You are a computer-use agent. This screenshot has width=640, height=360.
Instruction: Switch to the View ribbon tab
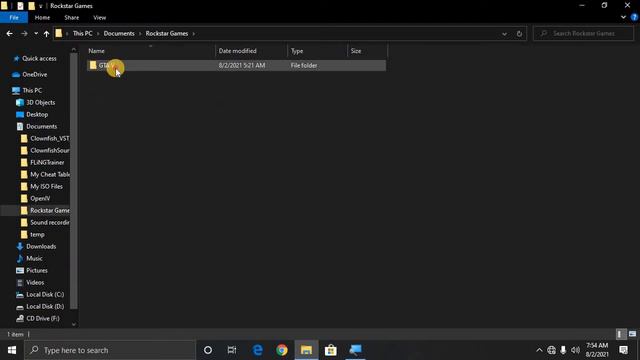(100, 18)
